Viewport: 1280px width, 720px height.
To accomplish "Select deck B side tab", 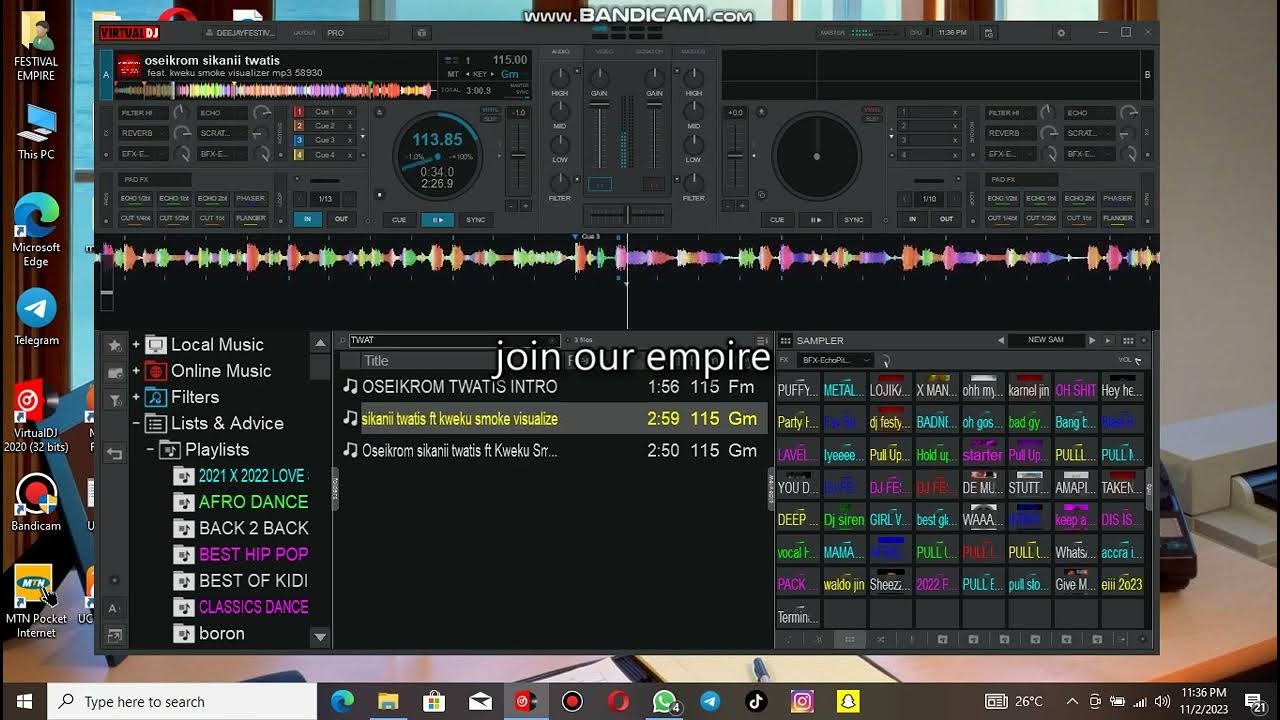I will [1147, 75].
